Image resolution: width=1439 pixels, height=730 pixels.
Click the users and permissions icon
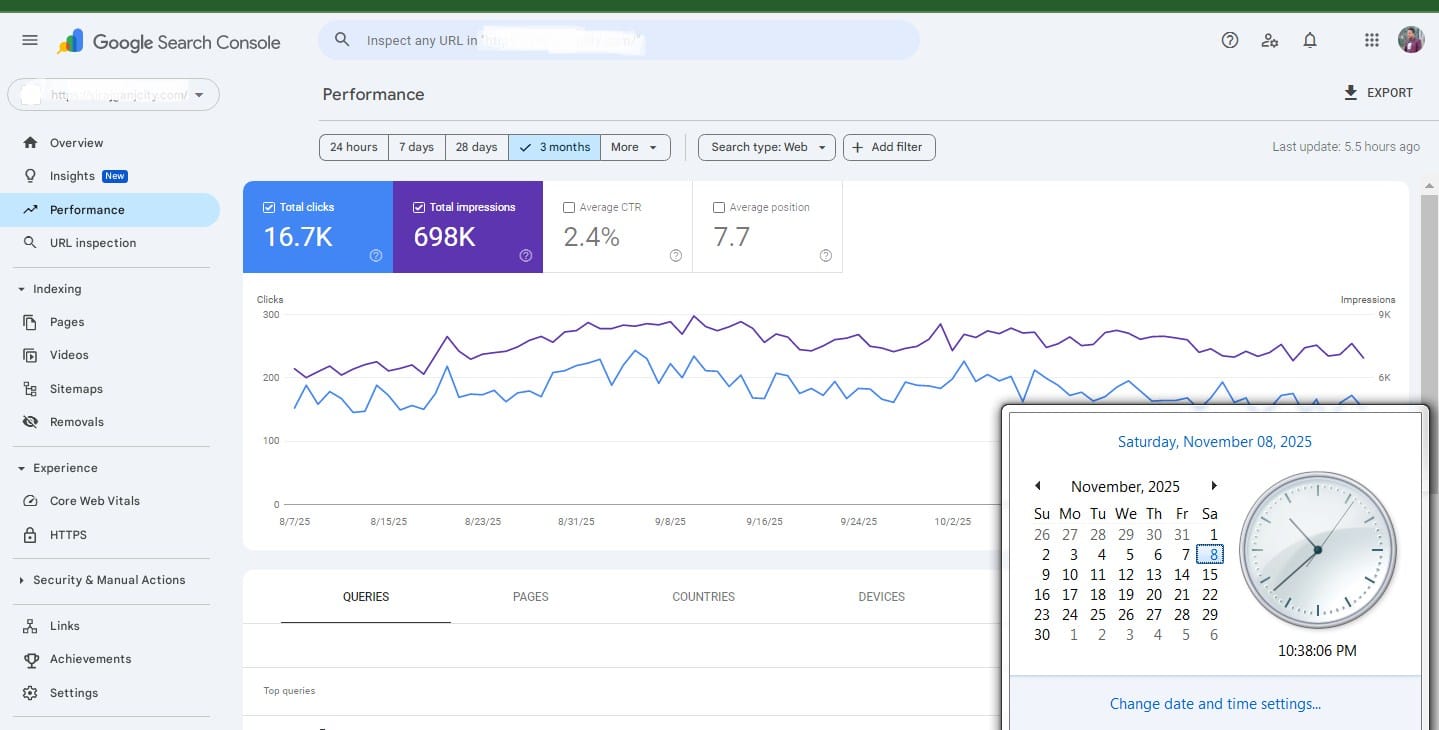click(x=1270, y=40)
